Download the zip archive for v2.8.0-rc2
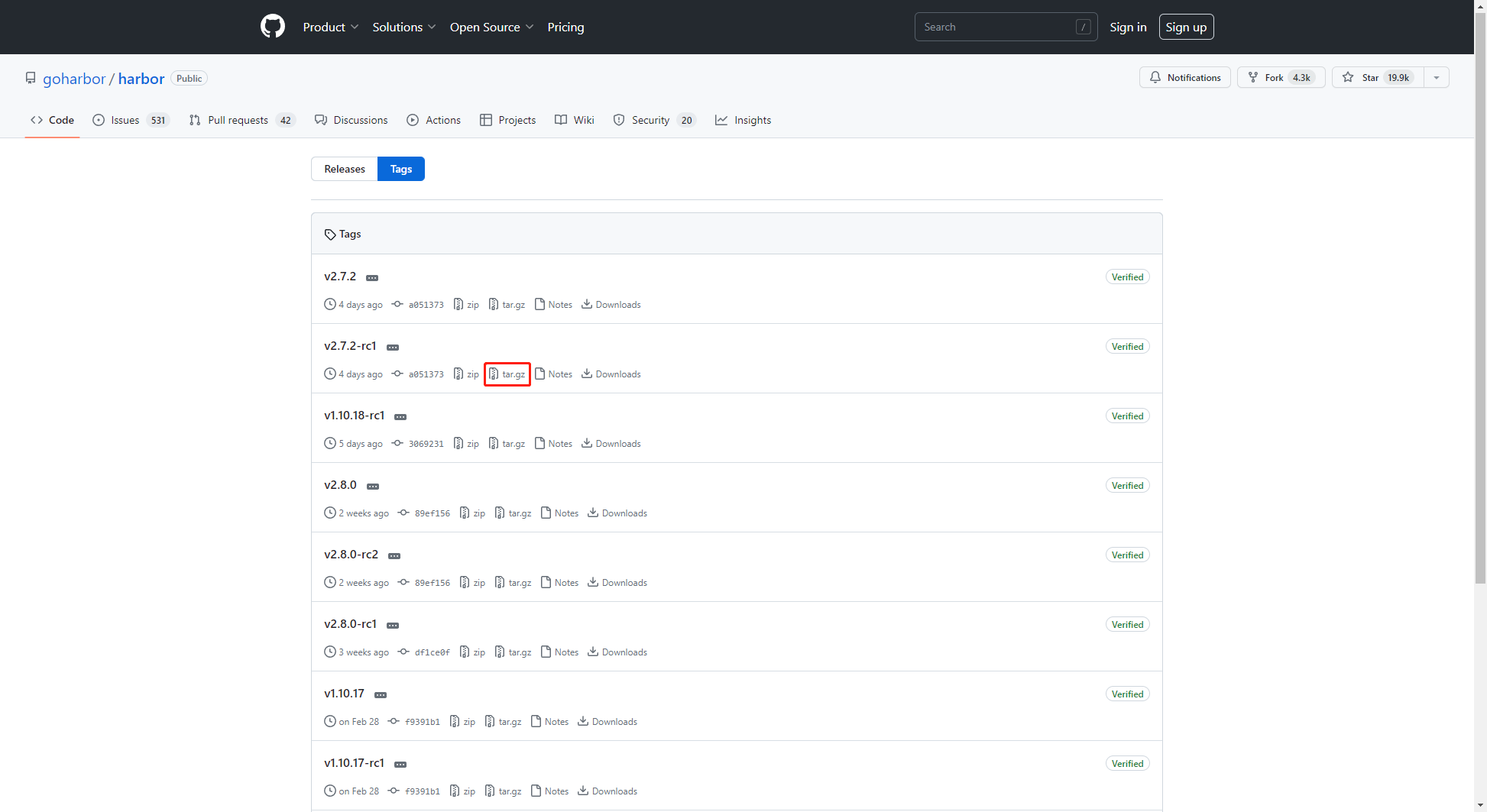 click(x=472, y=583)
